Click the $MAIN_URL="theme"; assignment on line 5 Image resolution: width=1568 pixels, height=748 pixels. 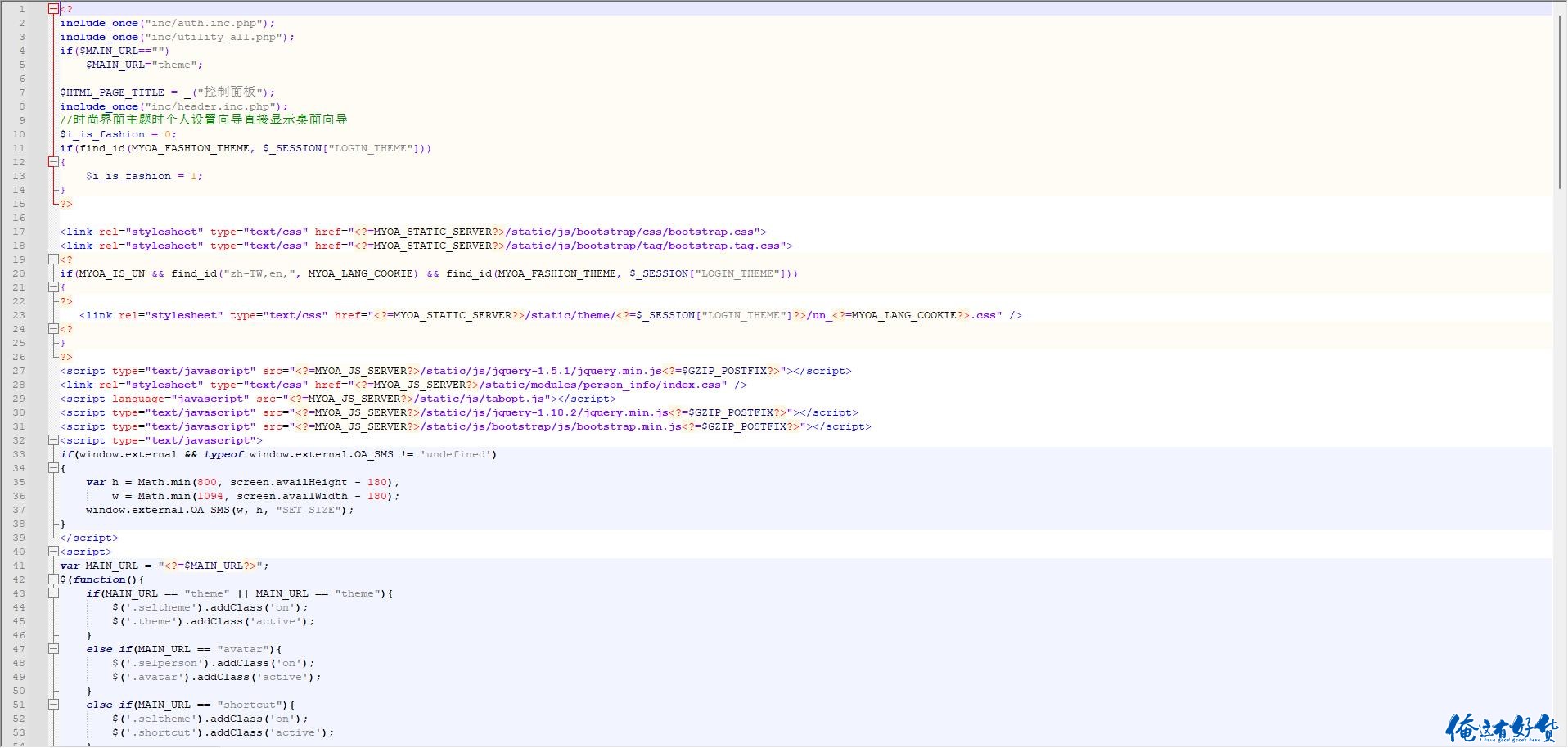[145, 65]
